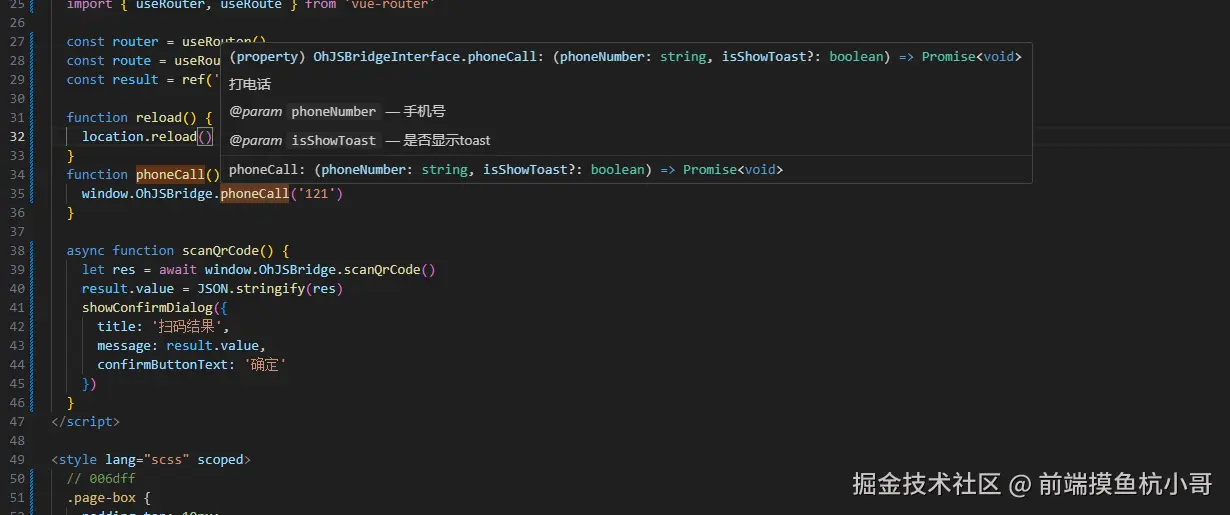Click 'const result' declaration on line 29
Image resolution: width=1230 pixels, height=515 pixels.
[x=113, y=79]
